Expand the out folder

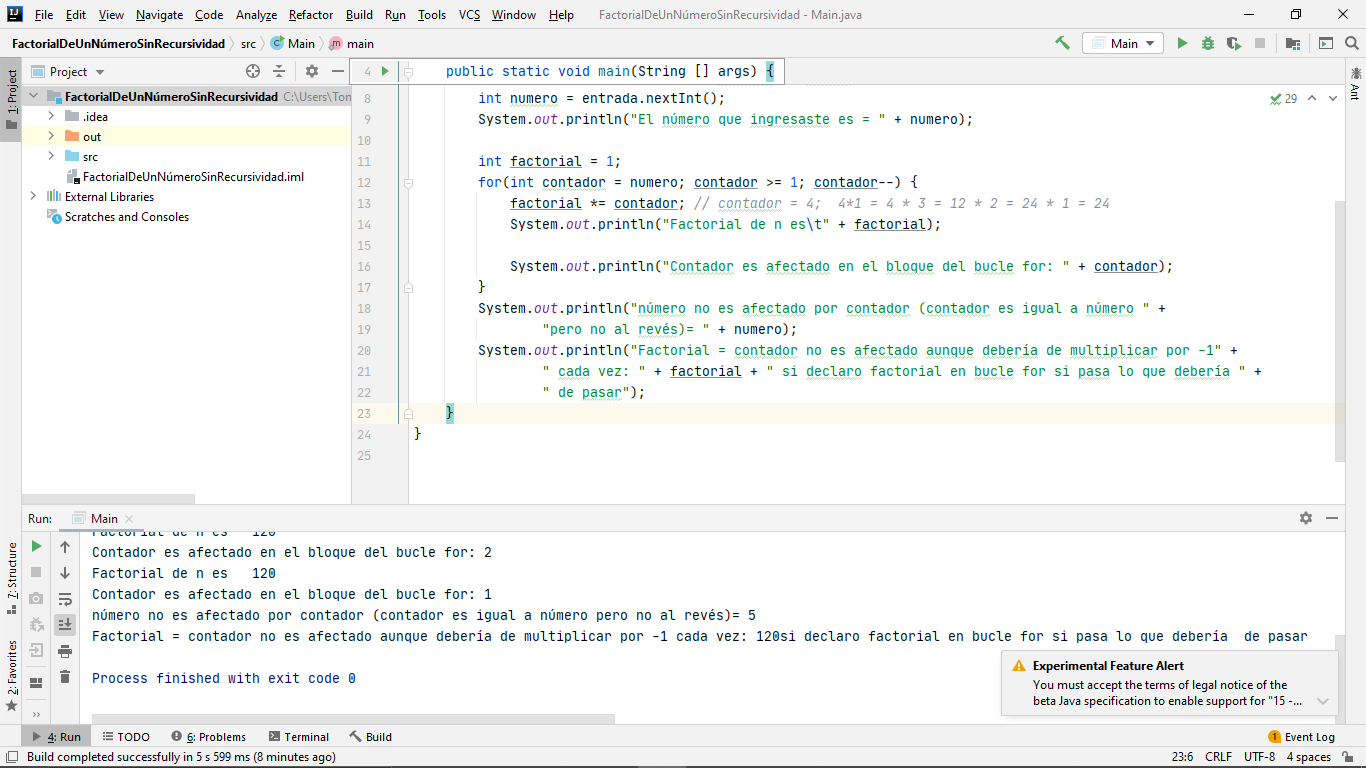click(x=52, y=137)
